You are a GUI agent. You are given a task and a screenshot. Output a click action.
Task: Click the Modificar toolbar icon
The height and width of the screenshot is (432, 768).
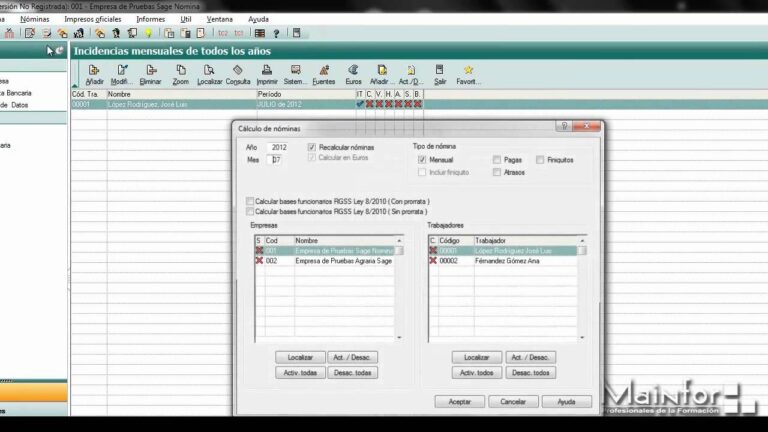point(122,74)
